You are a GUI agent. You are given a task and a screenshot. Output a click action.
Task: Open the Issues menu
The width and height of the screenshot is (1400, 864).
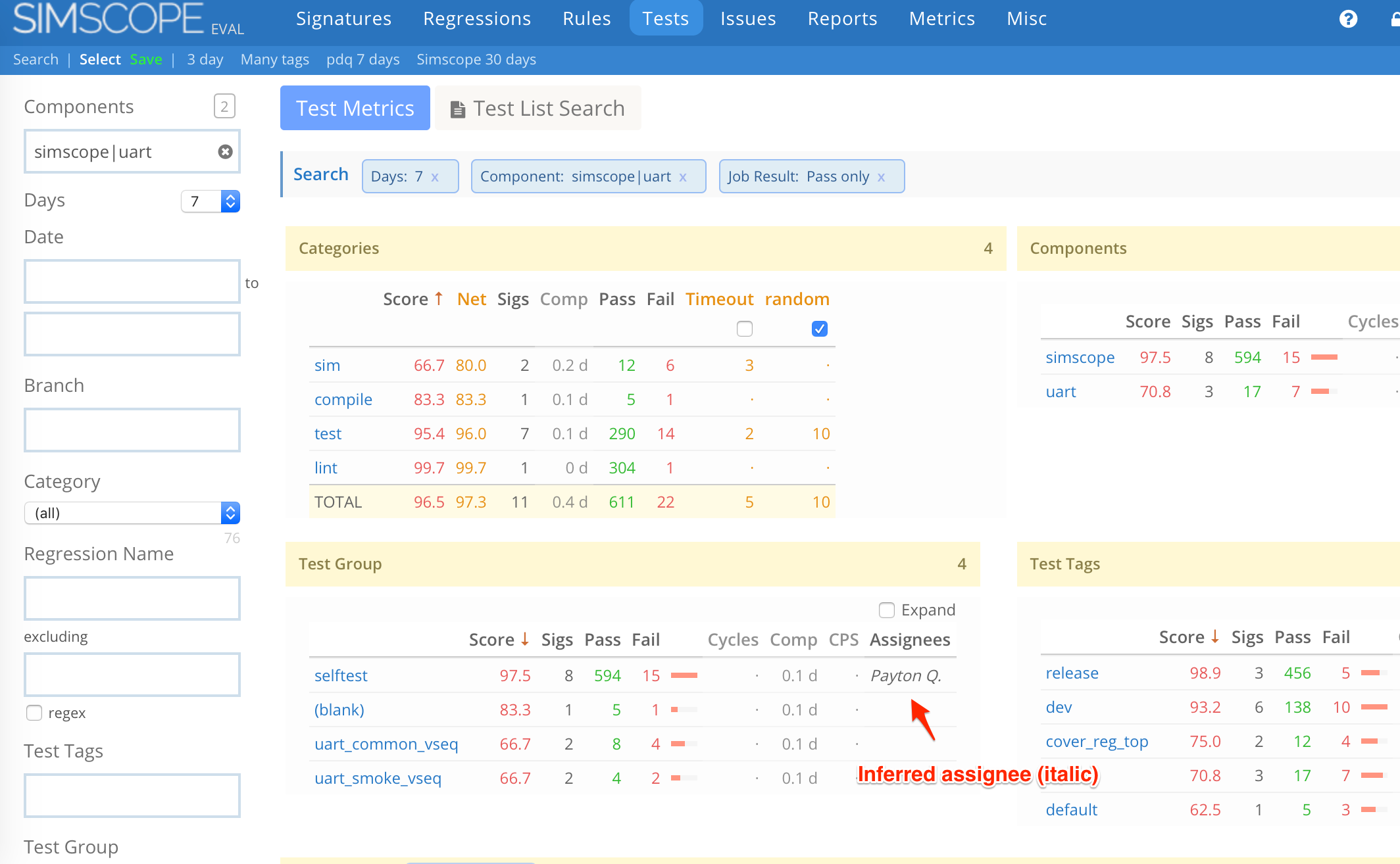click(748, 18)
